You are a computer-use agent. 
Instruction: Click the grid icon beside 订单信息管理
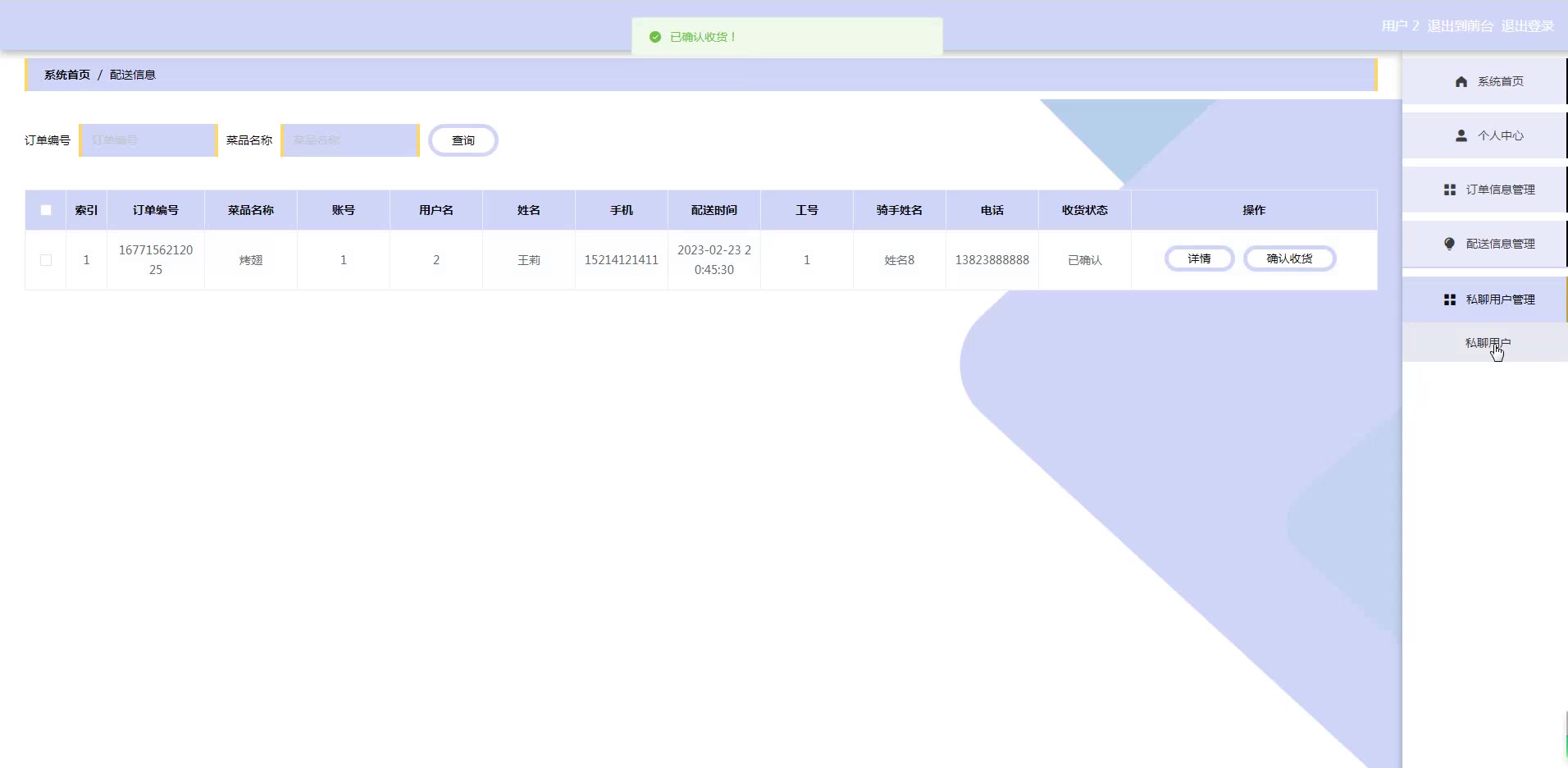[x=1449, y=190]
